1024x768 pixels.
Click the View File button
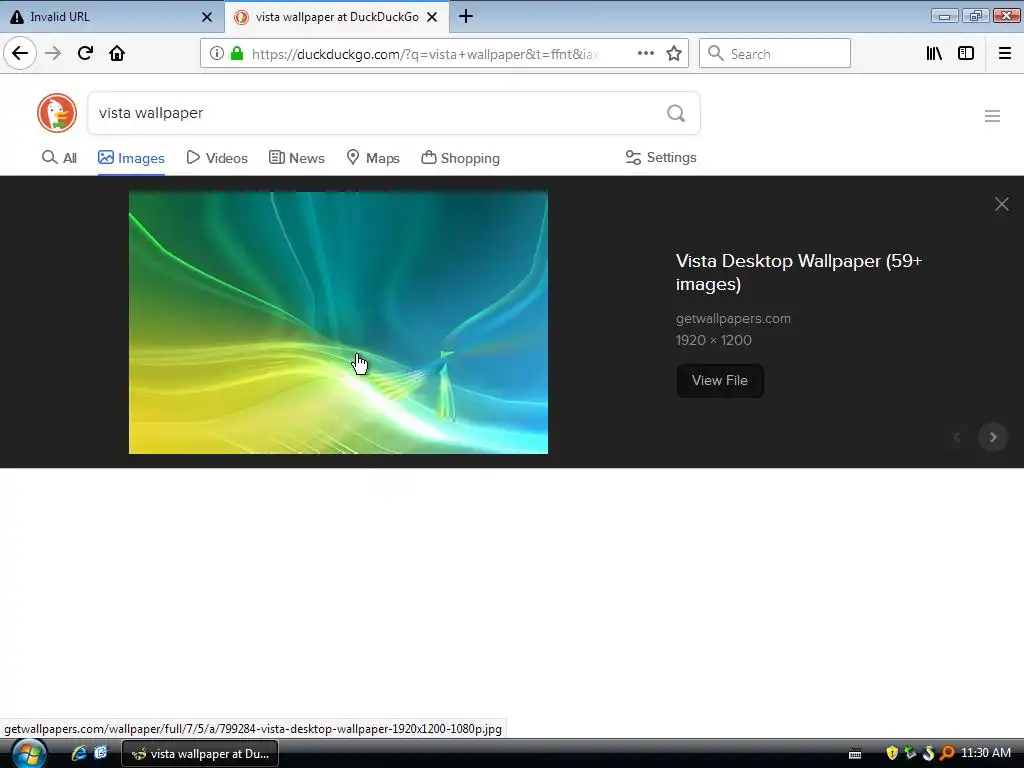(x=720, y=381)
